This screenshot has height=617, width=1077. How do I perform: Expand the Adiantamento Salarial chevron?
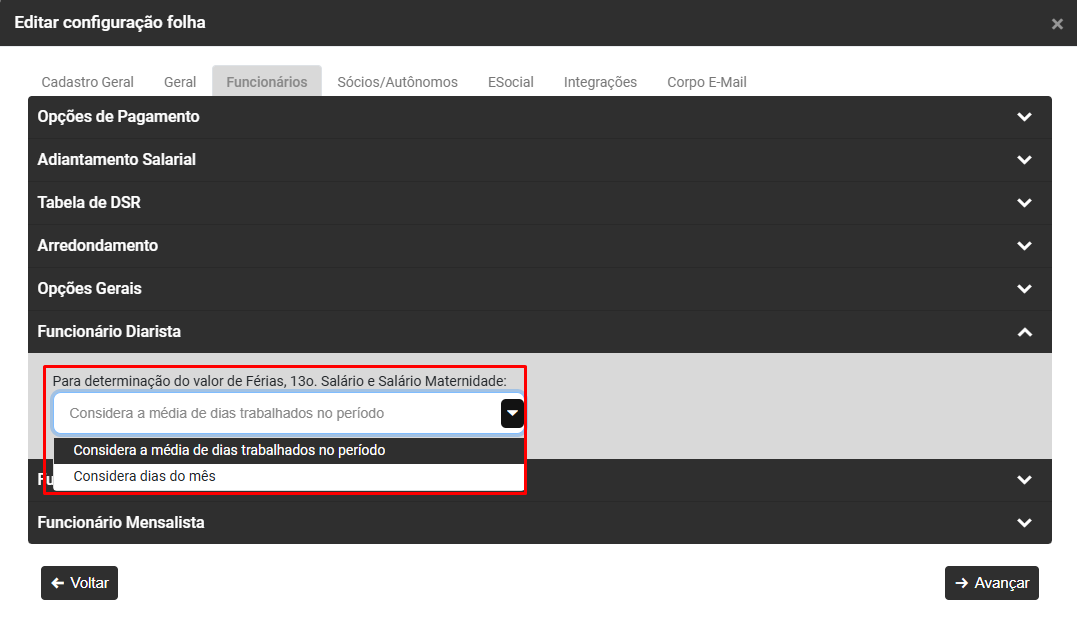[x=1024, y=159]
